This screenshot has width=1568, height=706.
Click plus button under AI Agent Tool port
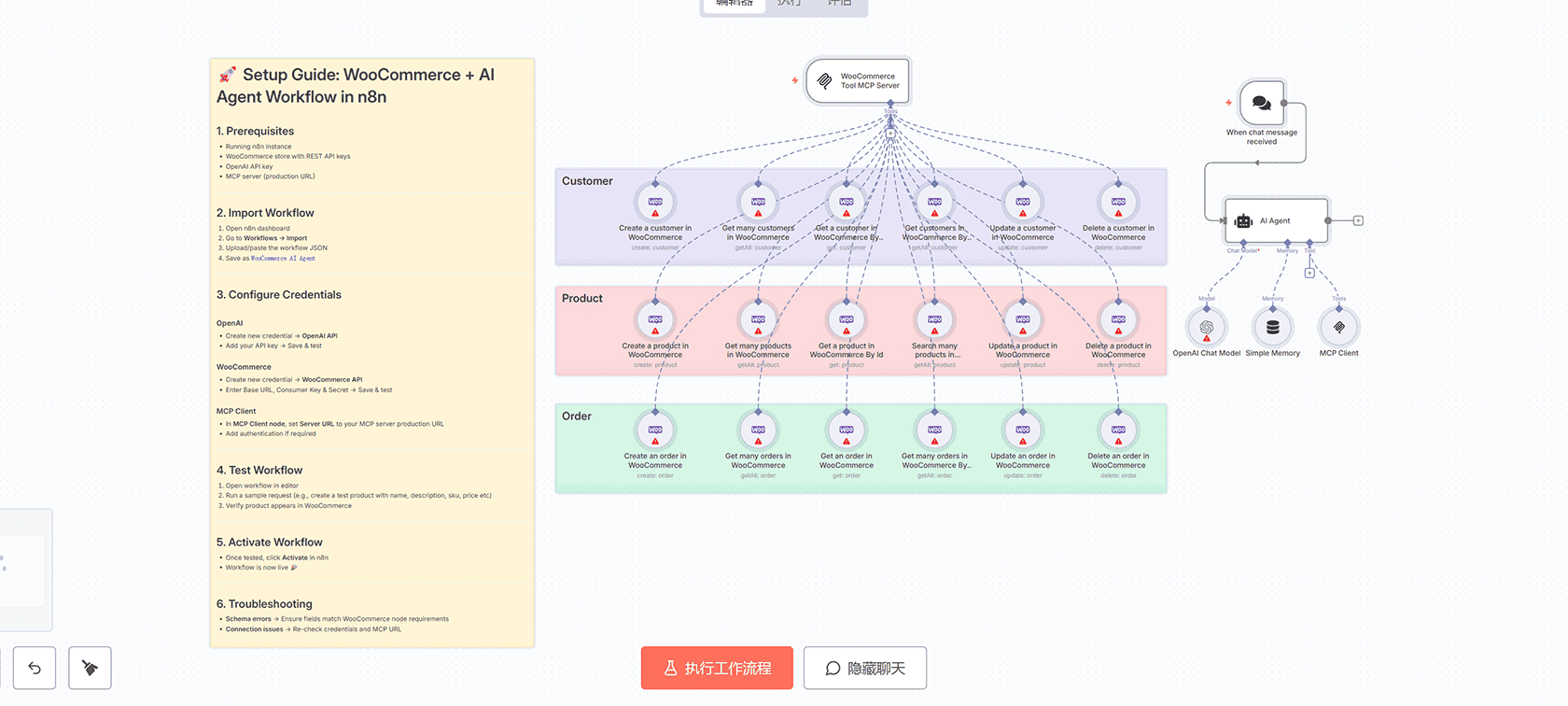click(1309, 273)
